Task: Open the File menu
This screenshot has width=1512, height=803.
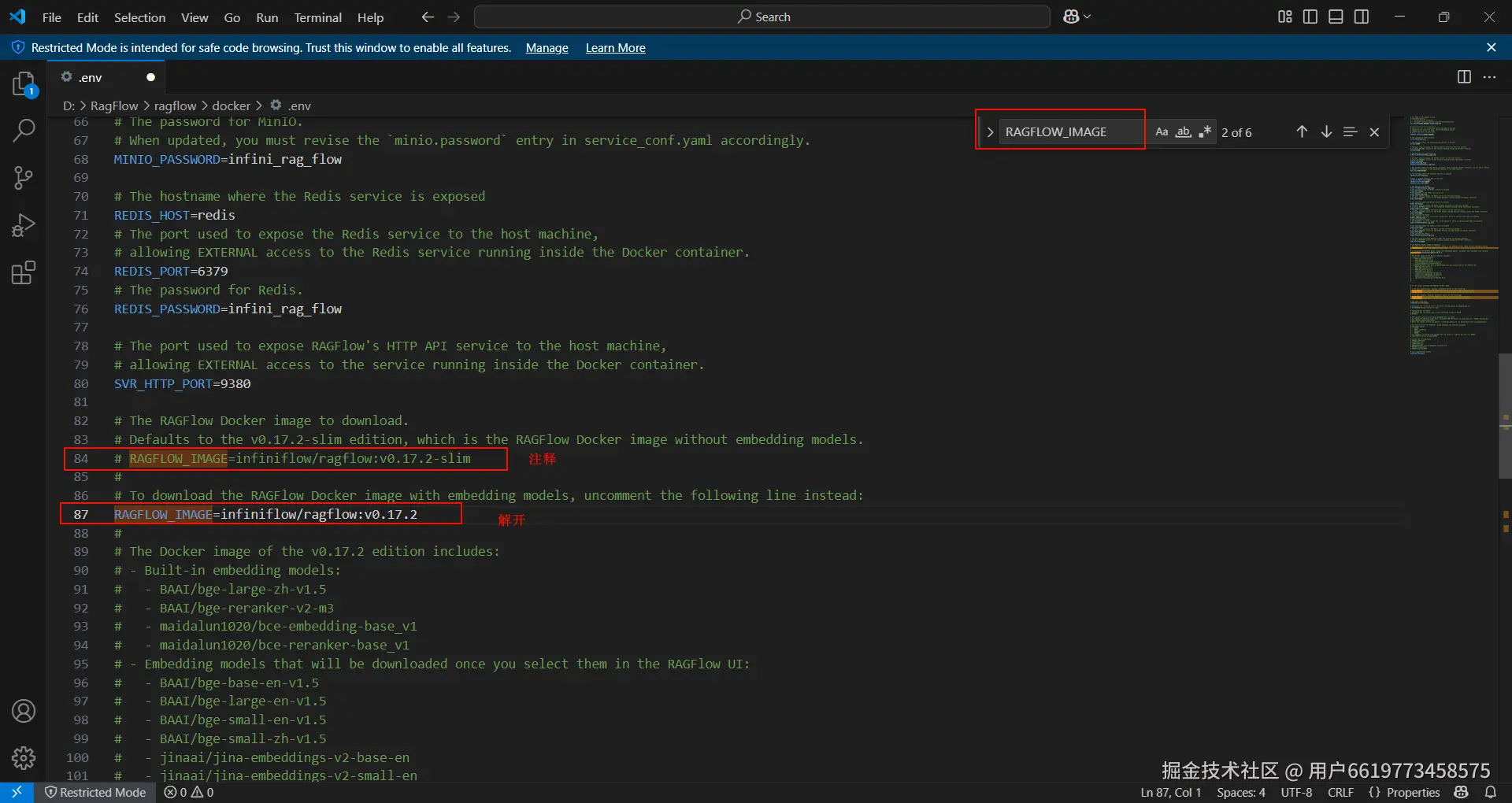Action: point(52,17)
